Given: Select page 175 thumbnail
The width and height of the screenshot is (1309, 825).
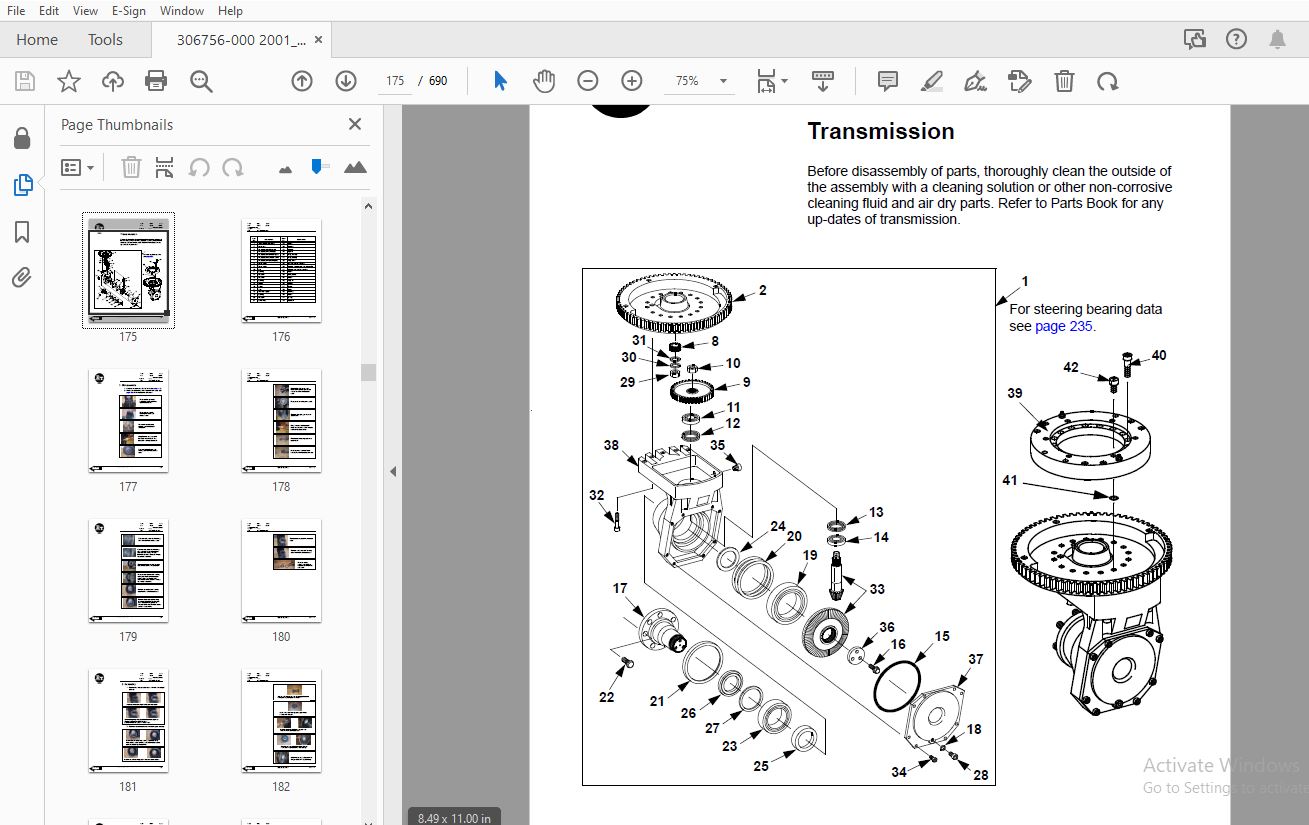Looking at the screenshot, I should 128,270.
